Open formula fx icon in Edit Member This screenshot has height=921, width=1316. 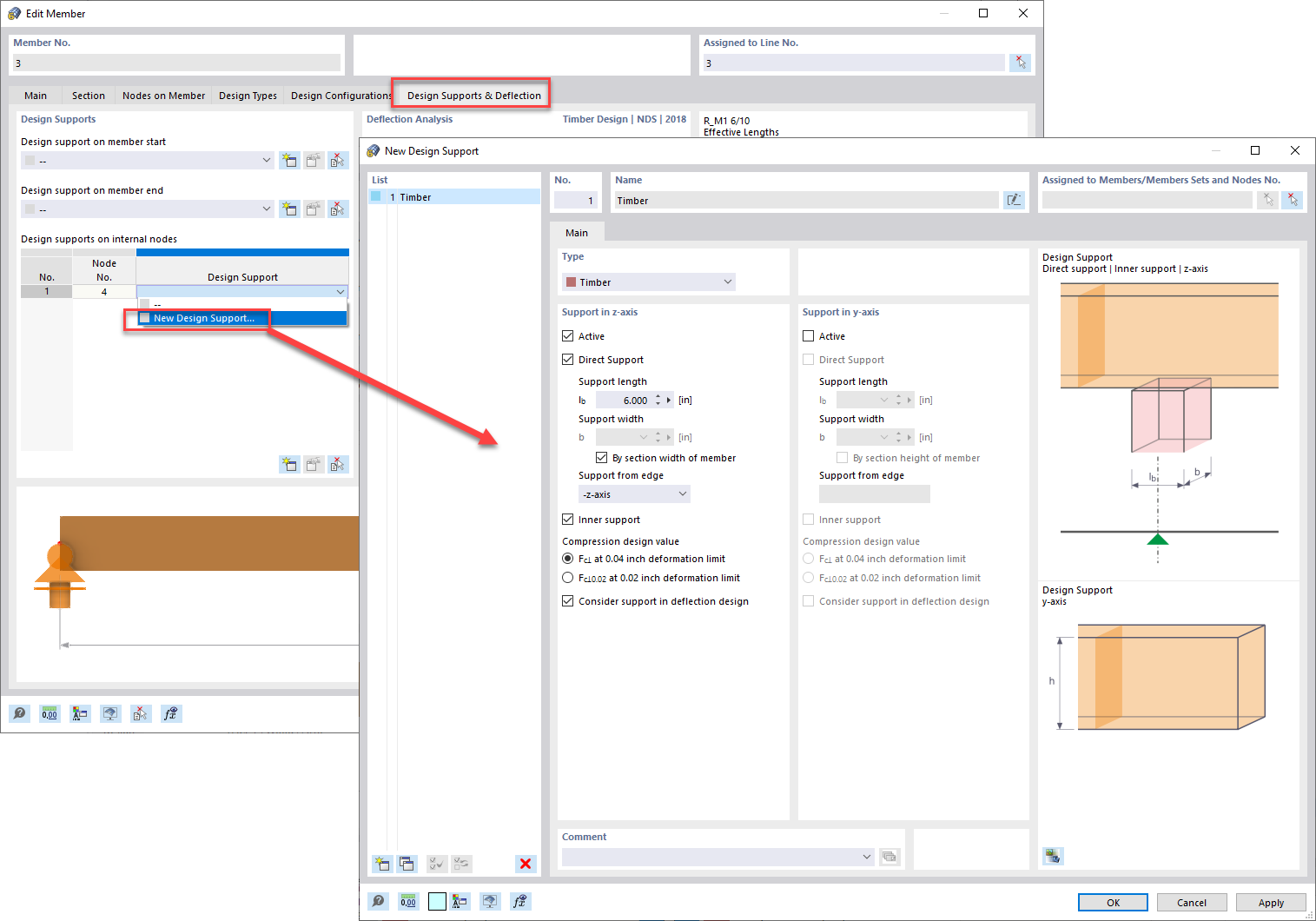171,713
